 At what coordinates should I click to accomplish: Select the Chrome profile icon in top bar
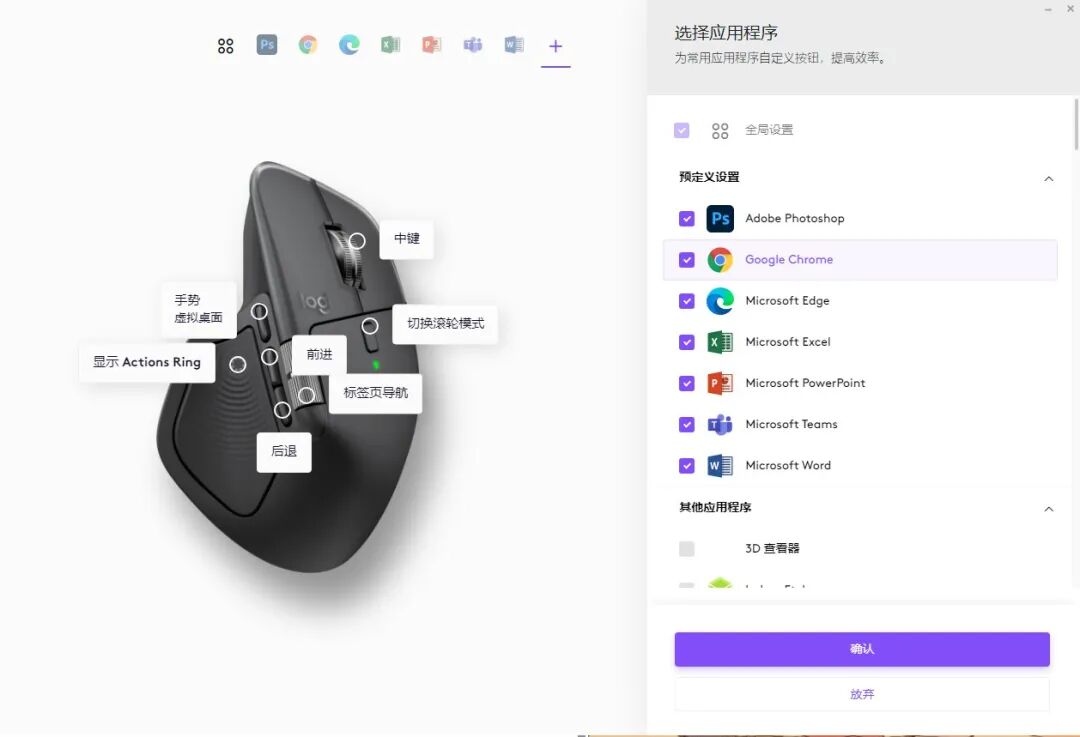(x=308, y=45)
